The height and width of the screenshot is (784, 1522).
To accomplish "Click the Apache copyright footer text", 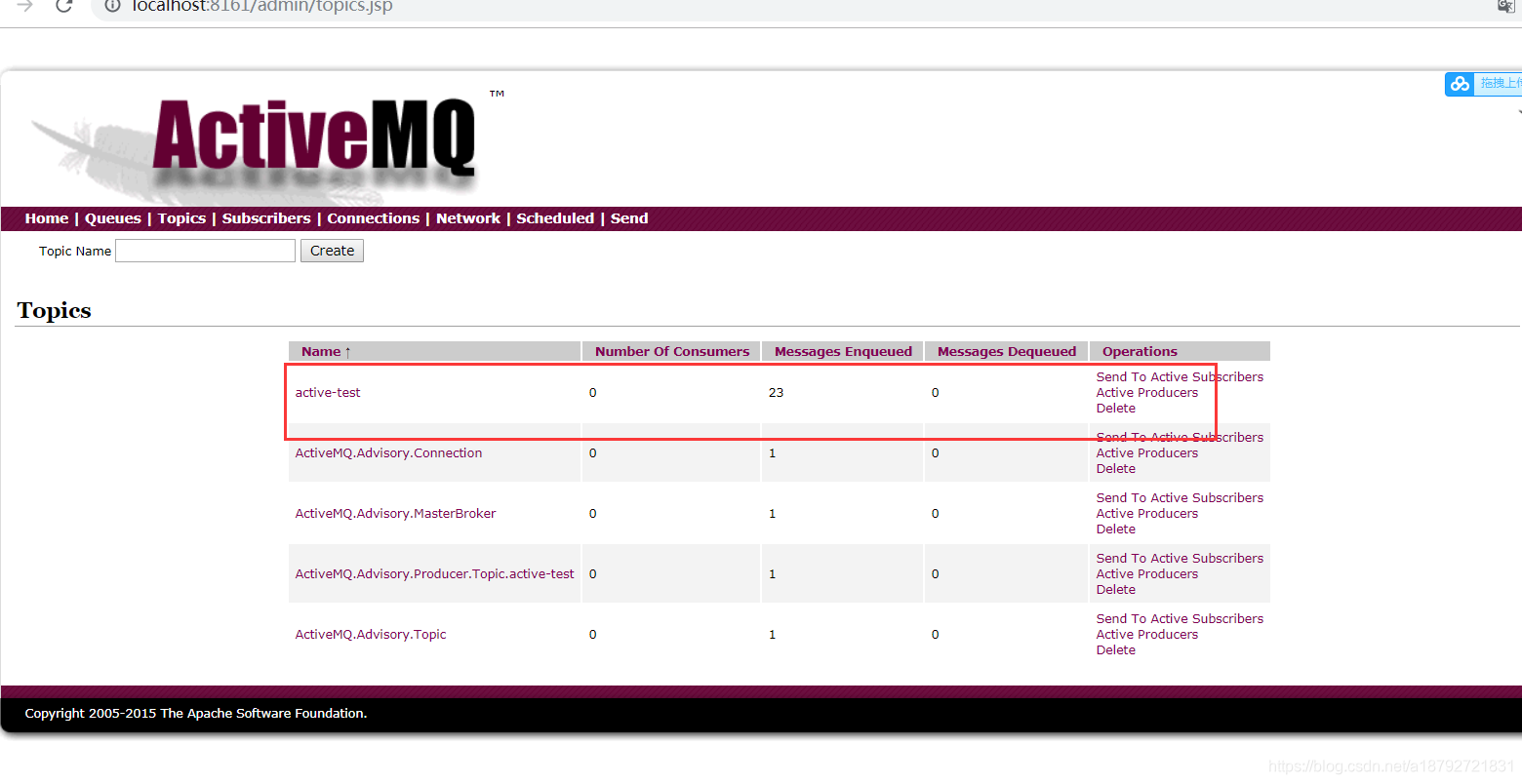I will (x=196, y=713).
